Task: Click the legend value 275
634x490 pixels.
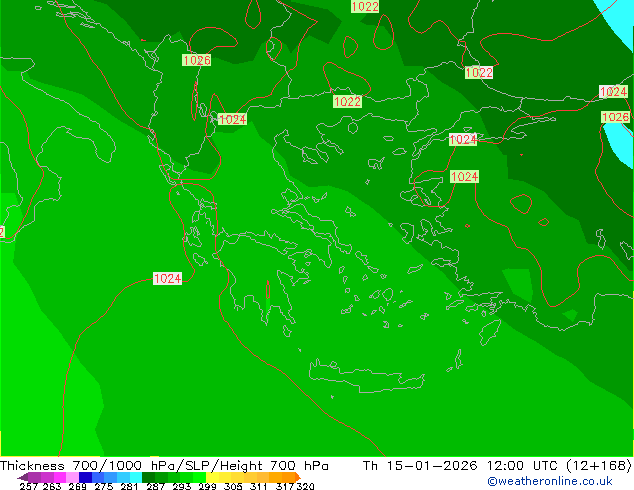Action: [x=104, y=486]
